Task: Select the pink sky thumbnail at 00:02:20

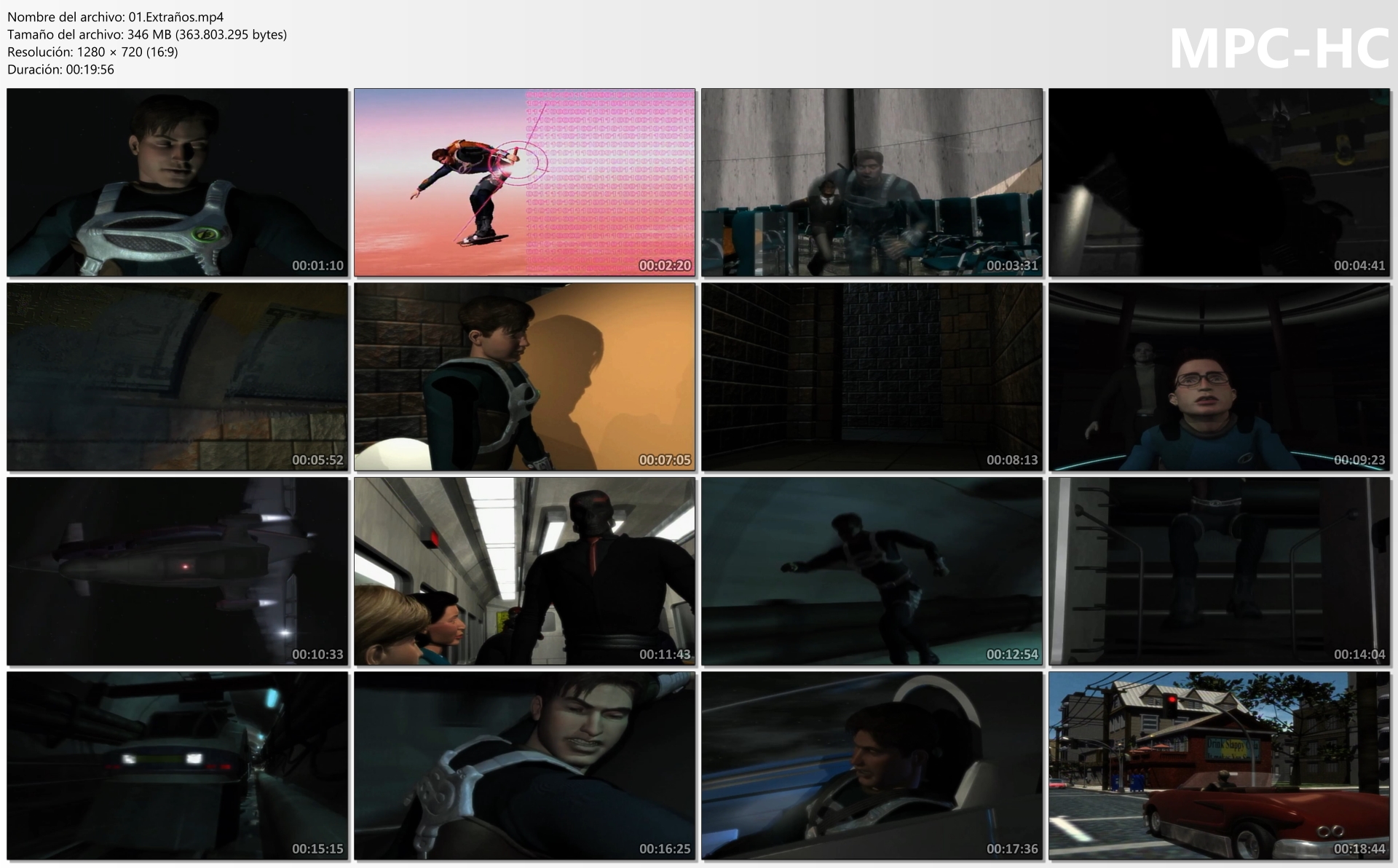Action: 524,182
